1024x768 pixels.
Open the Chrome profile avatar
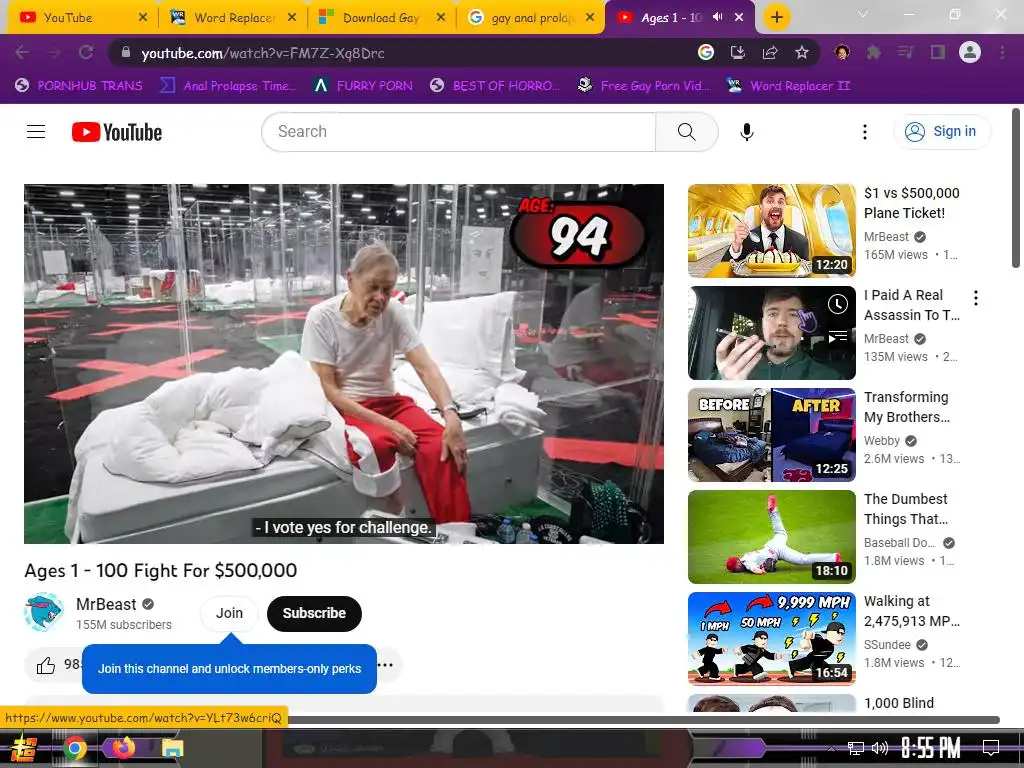coord(970,53)
